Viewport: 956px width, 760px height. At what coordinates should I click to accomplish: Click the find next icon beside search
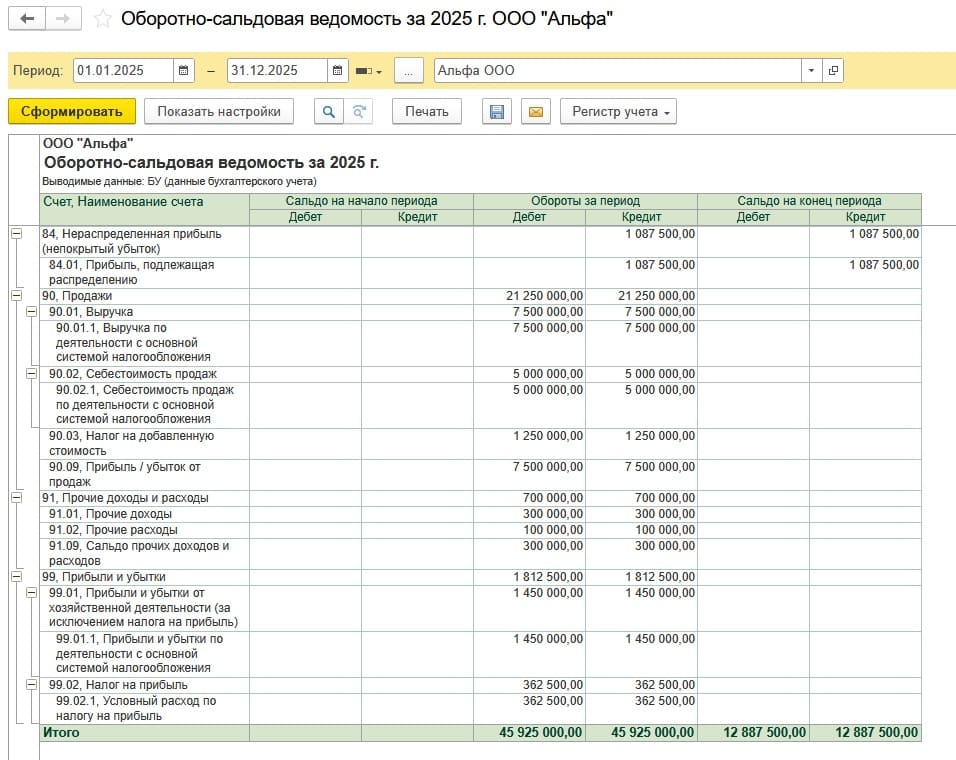coord(358,112)
